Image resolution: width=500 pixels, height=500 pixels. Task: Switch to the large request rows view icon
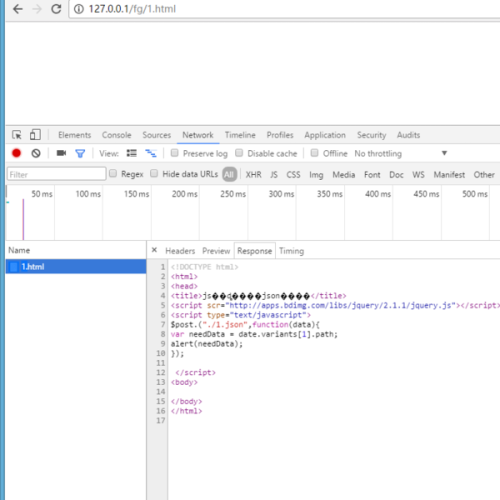(x=132, y=153)
